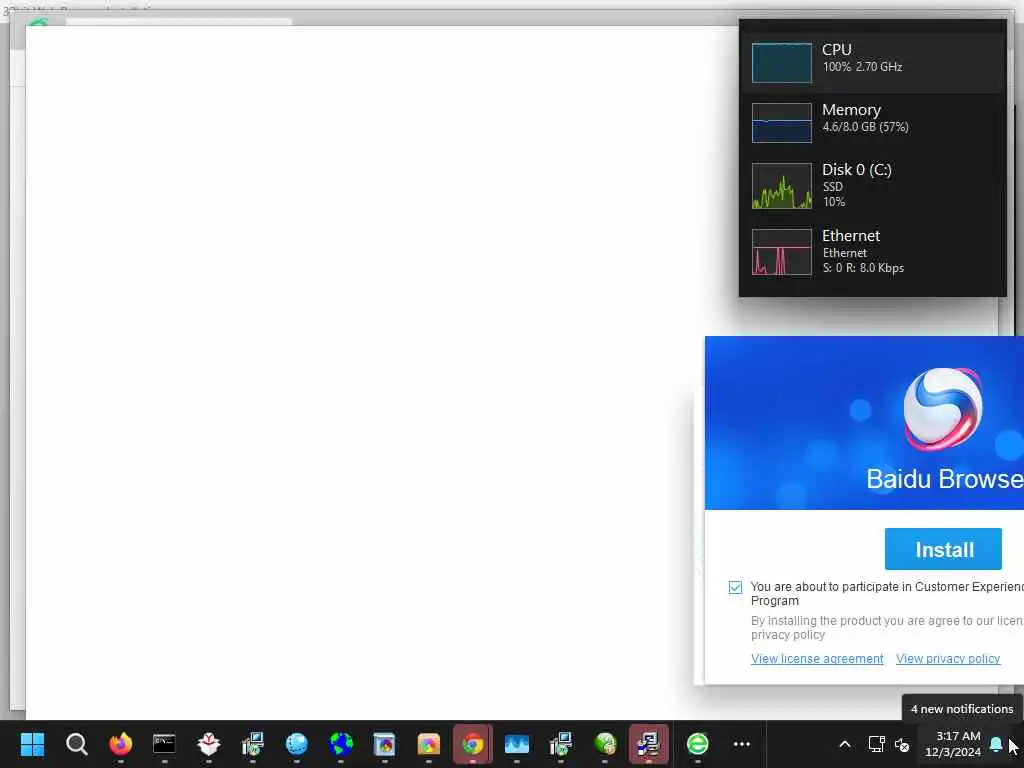Click the Disk 0 activity graph thumbnail

click(x=782, y=186)
